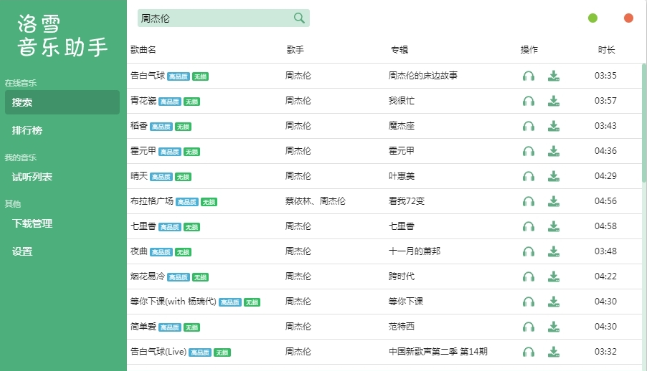647x371 pixels.
Task: Select artist text 蔡依林、周杰伦
Action: click(315, 201)
